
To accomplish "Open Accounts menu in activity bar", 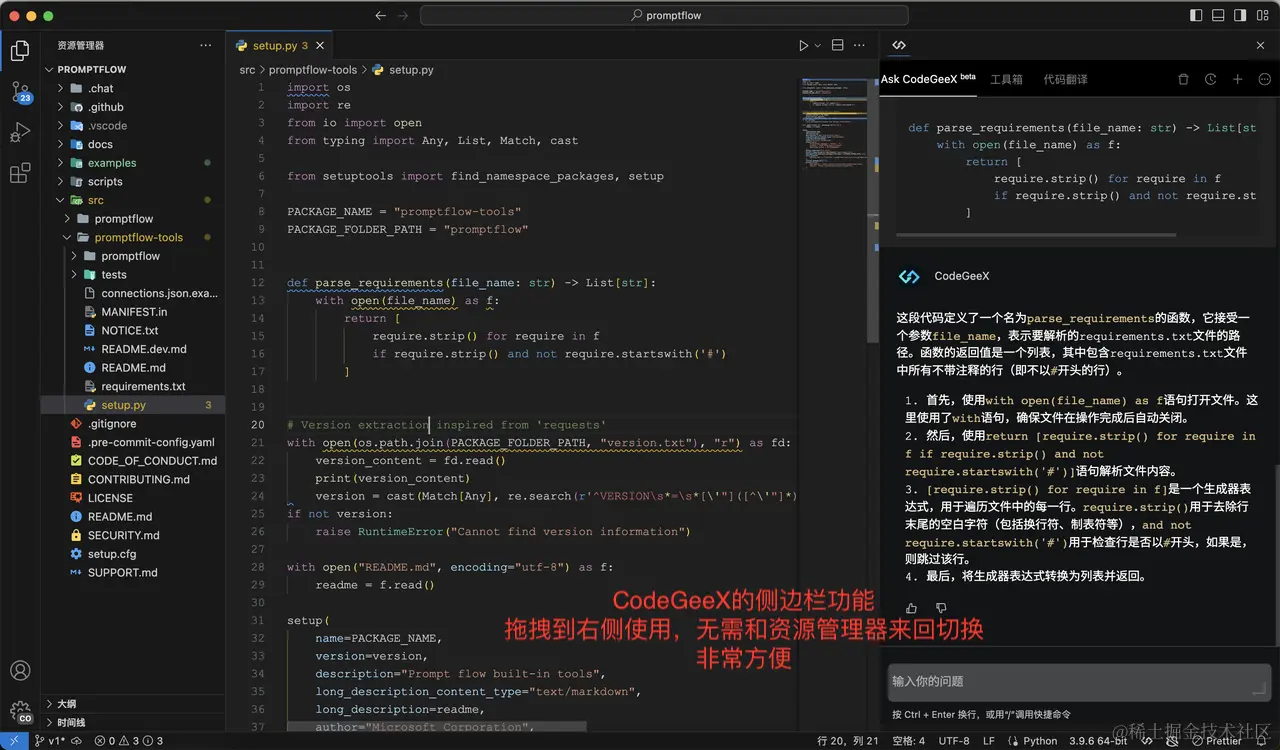I will click(20, 671).
